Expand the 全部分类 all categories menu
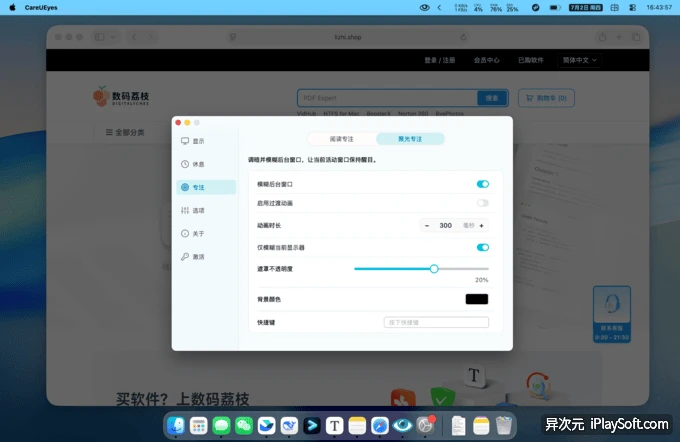The width and height of the screenshot is (680, 442). pyautogui.click(x=125, y=132)
